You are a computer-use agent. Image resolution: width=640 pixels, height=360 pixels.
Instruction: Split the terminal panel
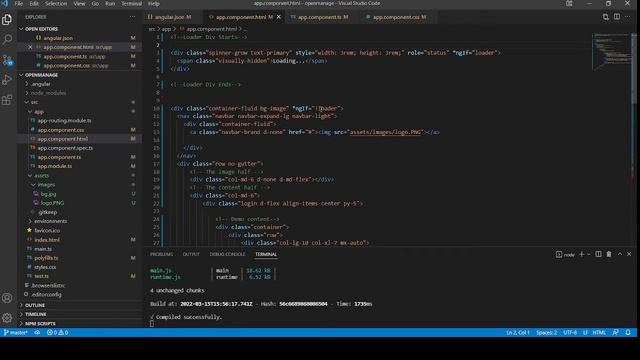click(x=598, y=254)
